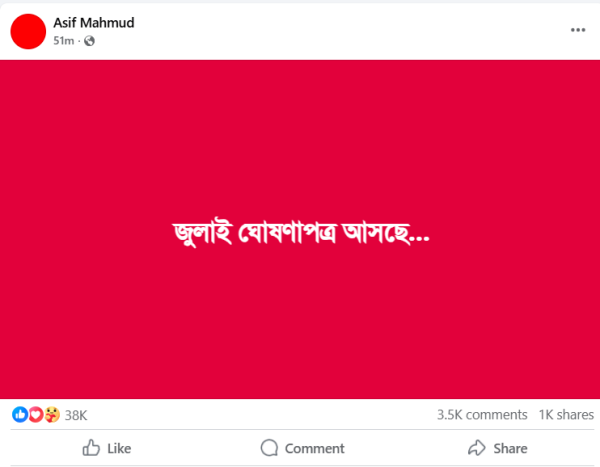Click the blank red area above the headline
The height and width of the screenshot is (467, 600).
coord(300,138)
